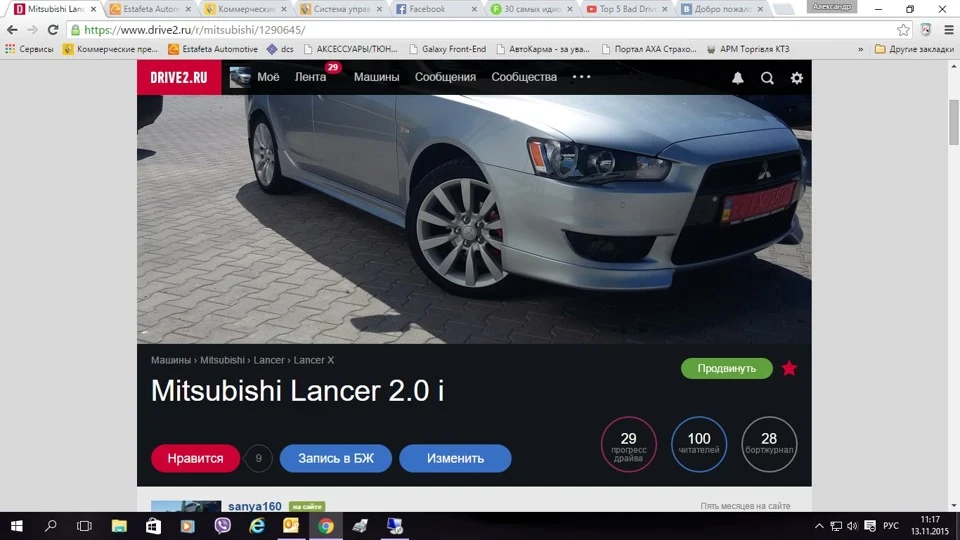Toggle the red favorite star

point(789,368)
